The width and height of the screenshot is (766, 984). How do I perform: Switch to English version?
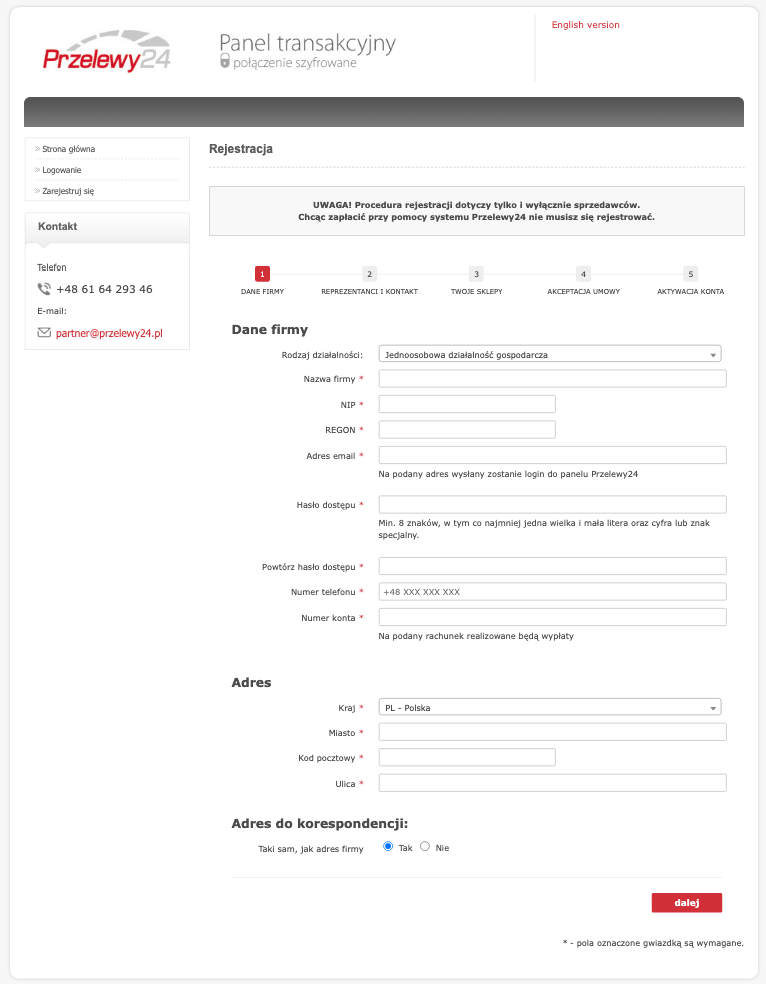point(585,25)
